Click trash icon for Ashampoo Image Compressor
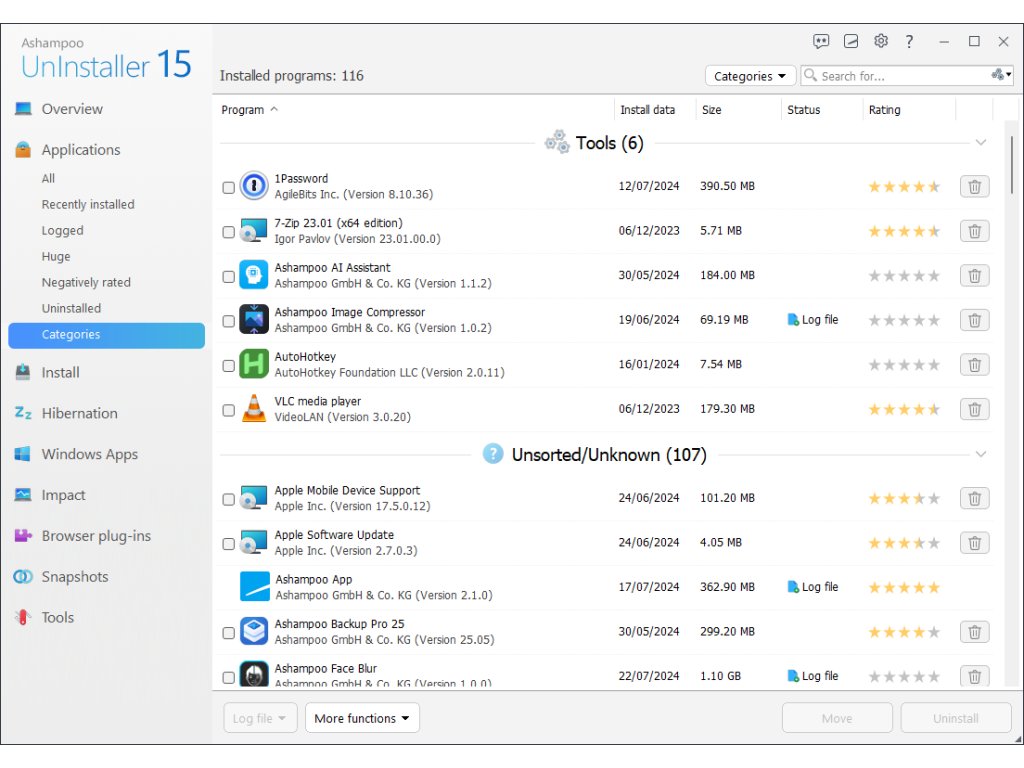Screen dimensions: 1024x768 pos(974,320)
